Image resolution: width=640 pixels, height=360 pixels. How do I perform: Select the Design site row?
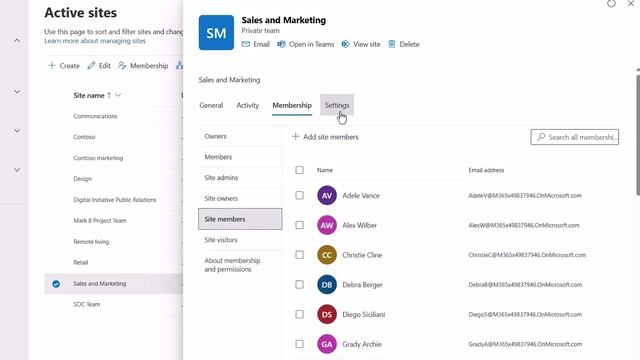pyautogui.click(x=113, y=179)
